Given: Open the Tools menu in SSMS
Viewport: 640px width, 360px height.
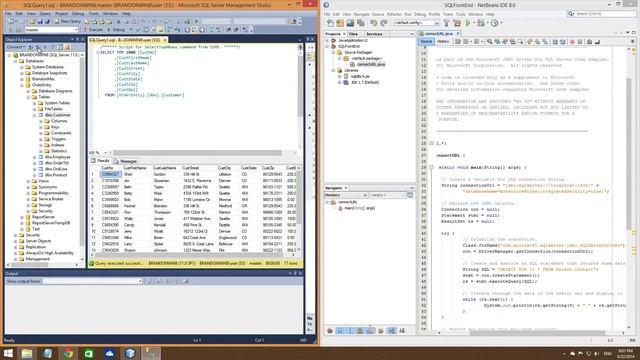Looking at the screenshot, I should coord(93,13).
